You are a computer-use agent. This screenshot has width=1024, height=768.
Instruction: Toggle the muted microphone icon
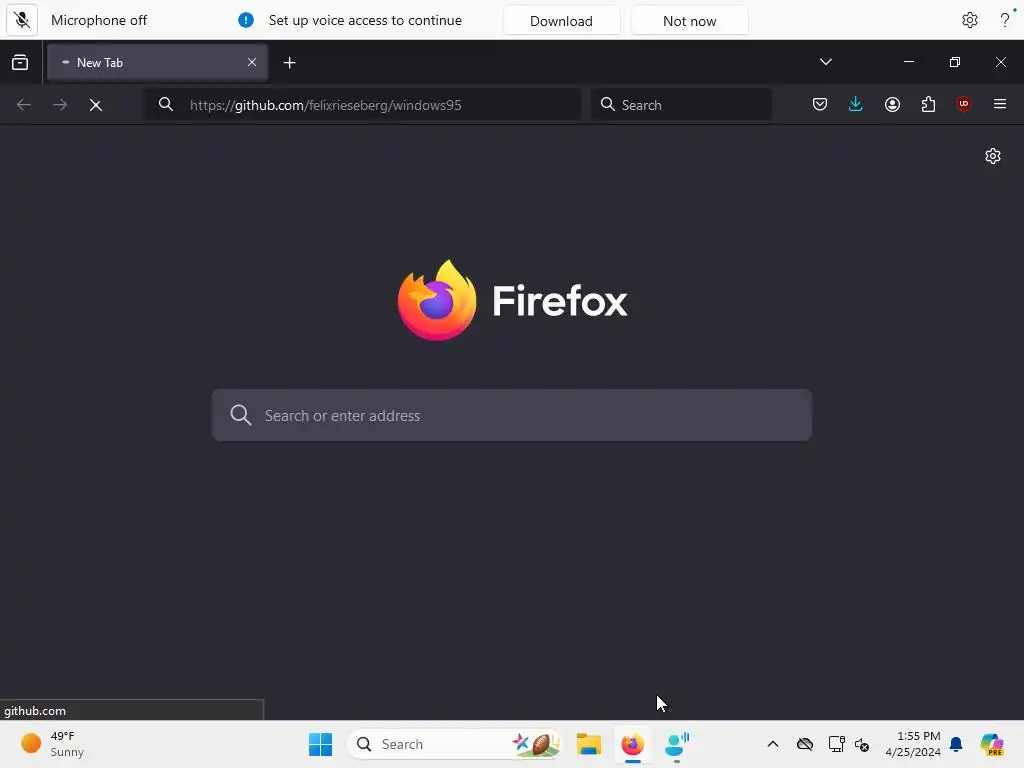pyautogui.click(x=22, y=20)
